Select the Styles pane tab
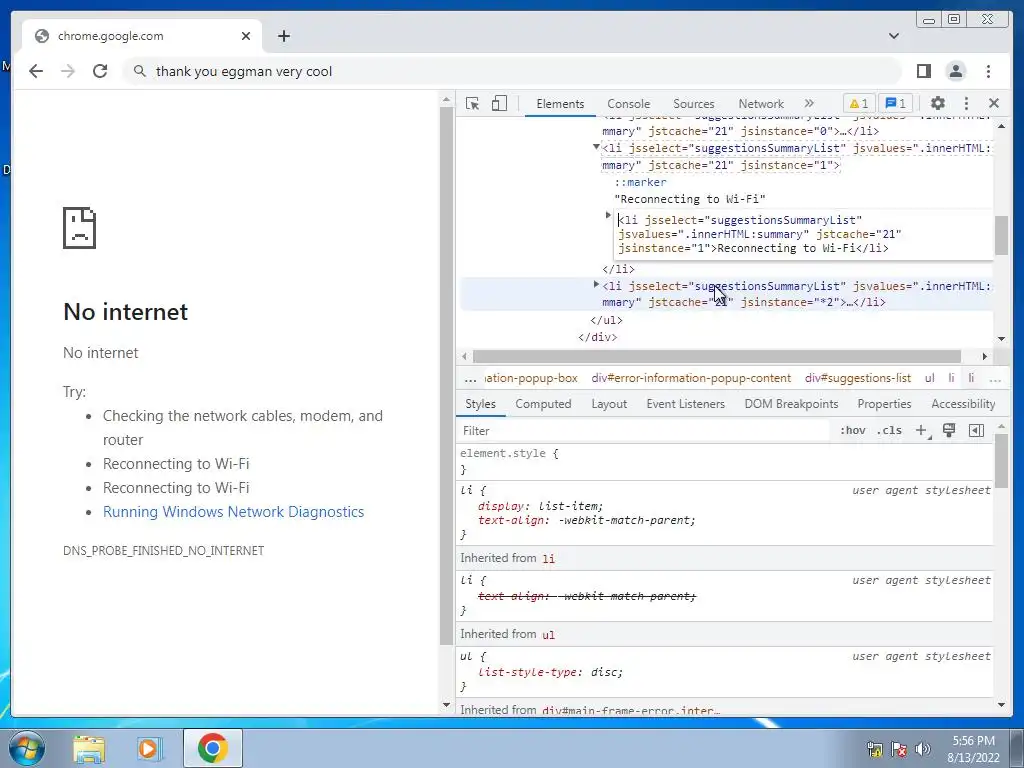Viewport: 1024px width, 768px height. click(x=480, y=404)
